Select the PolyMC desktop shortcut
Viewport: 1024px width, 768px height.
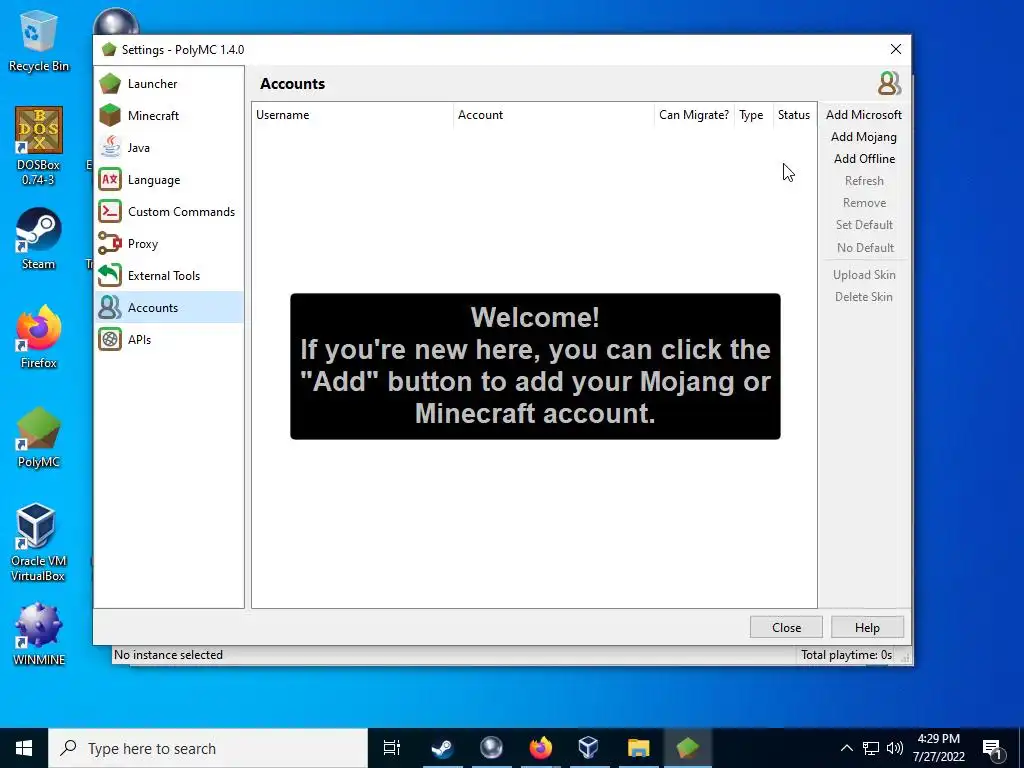pyautogui.click(x=39, y=438)
